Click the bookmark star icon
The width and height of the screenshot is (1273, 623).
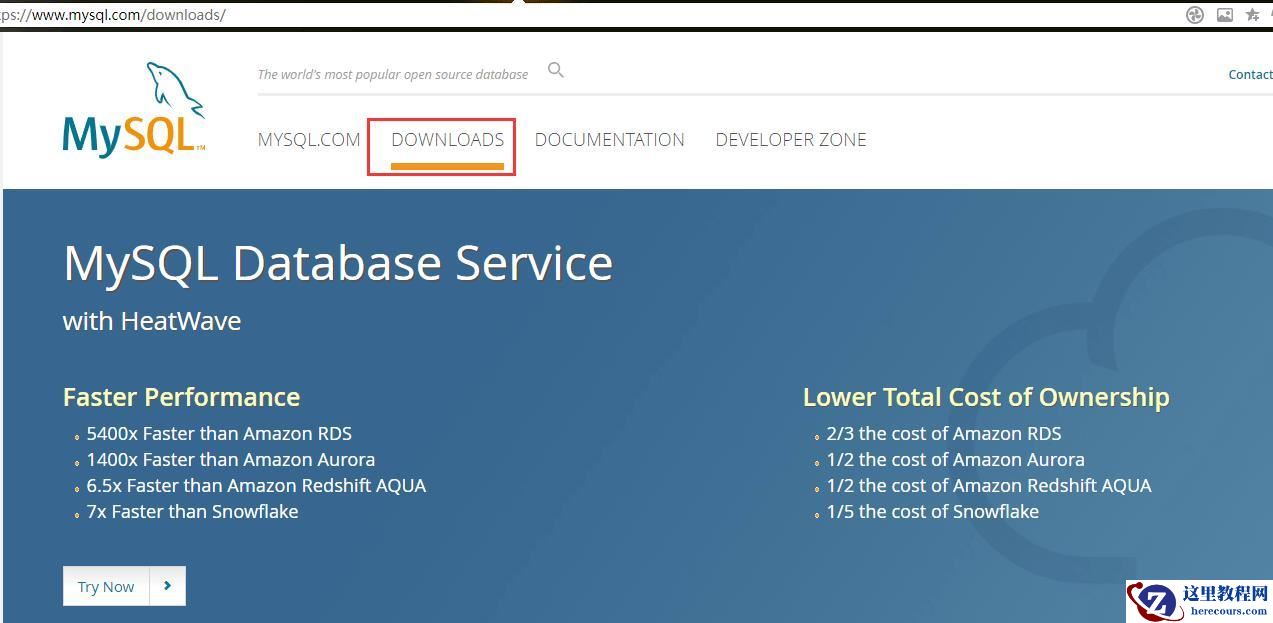(1251, 15)
